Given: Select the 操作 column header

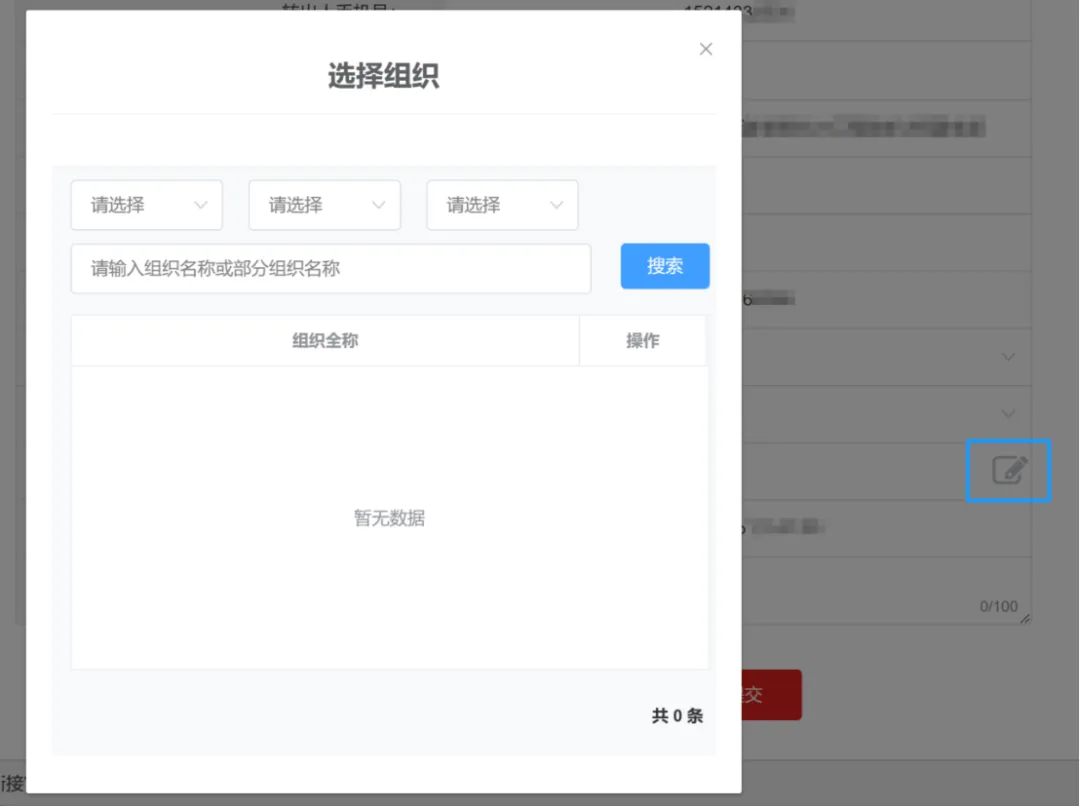Looking at the screenshot, I should [x=643, y=340].
